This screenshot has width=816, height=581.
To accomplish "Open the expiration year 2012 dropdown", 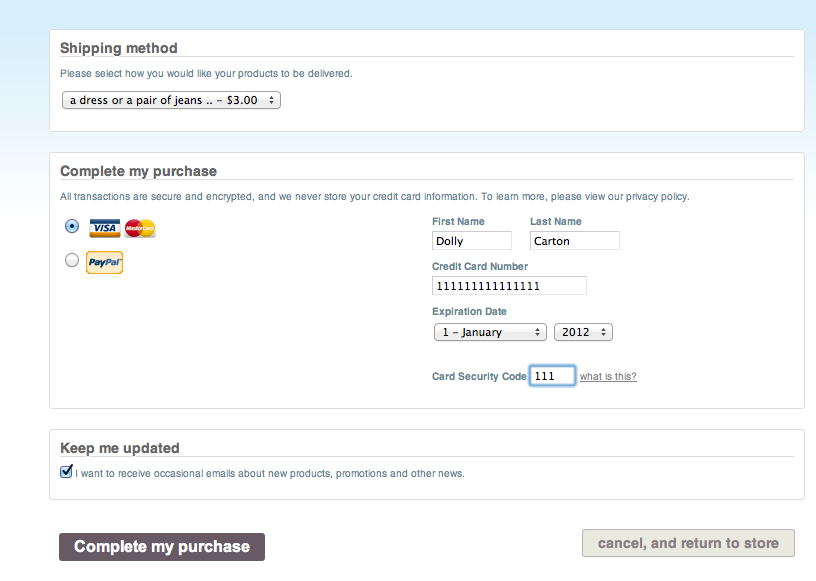I will pyautogui.click(x=583, y=332).
